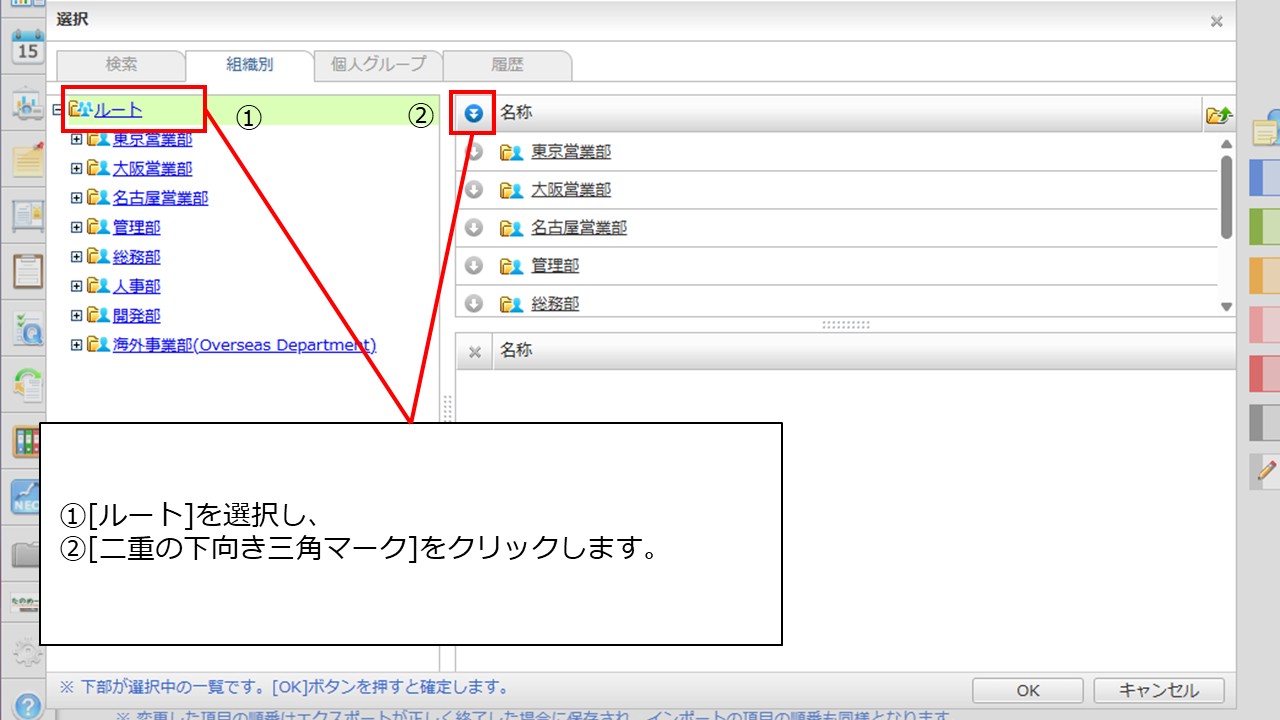Open 東京営業部 link in the right list
The height and width of the screenshot is (720, 1280).
571,152
